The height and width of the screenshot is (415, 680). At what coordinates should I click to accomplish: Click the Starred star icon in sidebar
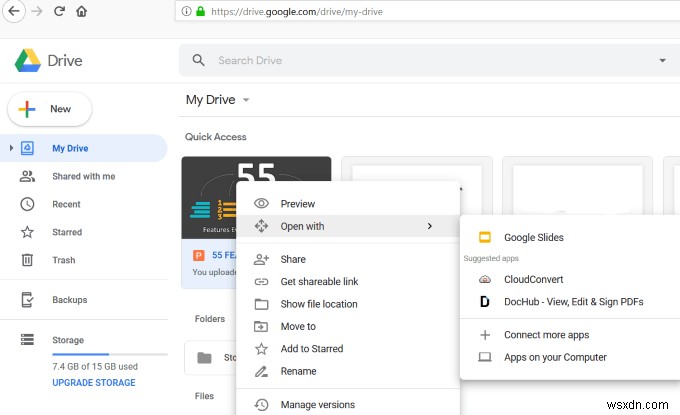pyautogui.click(x=27, y=232)
